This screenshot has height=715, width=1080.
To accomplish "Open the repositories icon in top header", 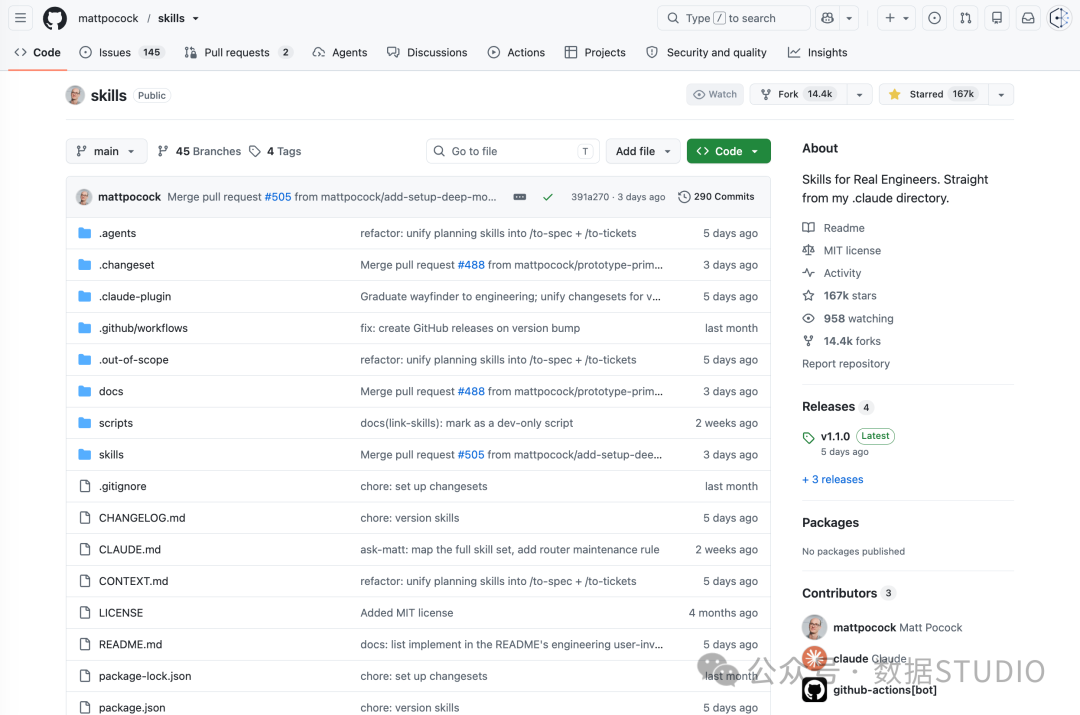I will pos(997,18).
